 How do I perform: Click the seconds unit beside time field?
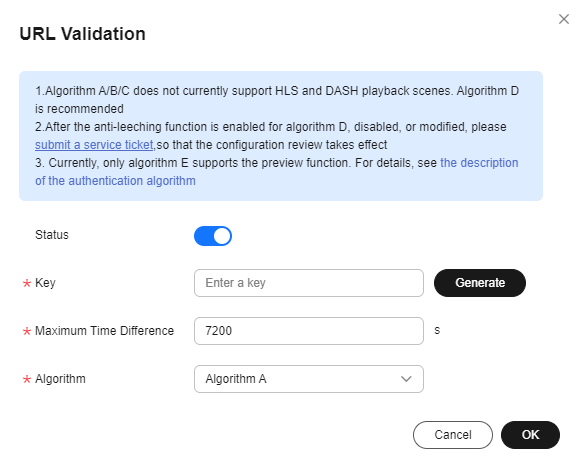[437, 330]
